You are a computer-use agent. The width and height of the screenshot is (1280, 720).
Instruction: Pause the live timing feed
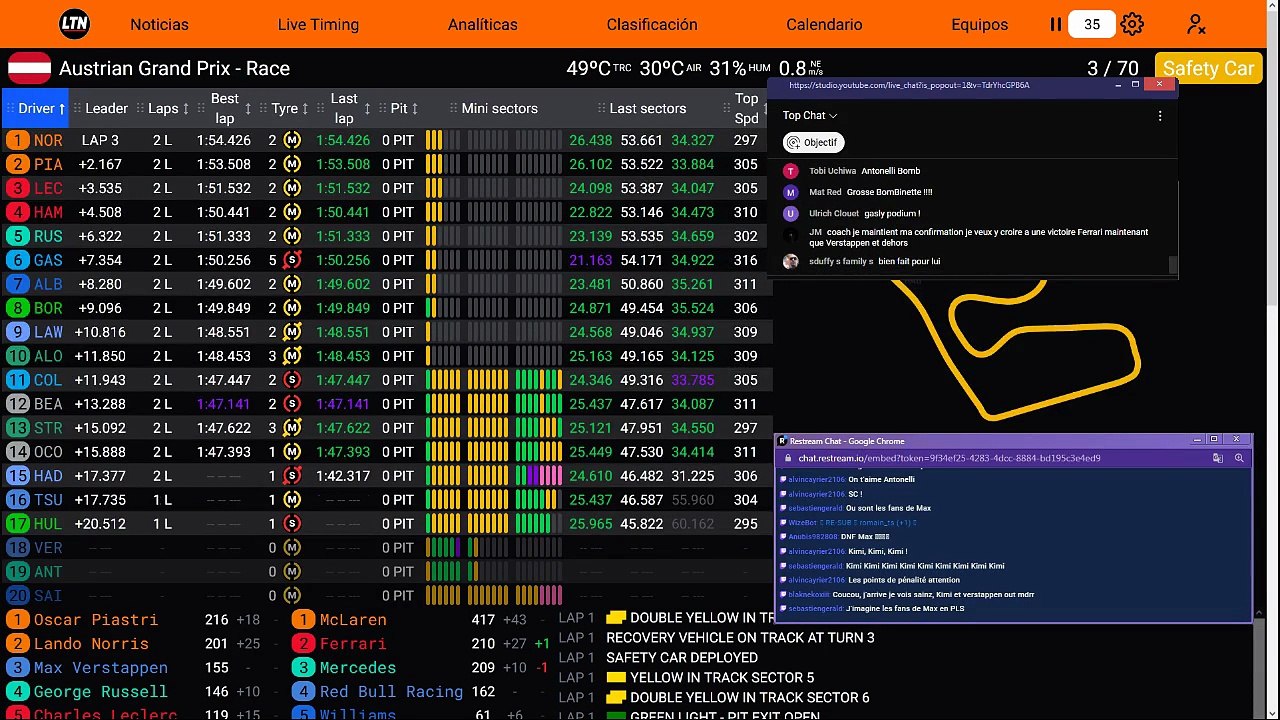tap(1055, 24)
